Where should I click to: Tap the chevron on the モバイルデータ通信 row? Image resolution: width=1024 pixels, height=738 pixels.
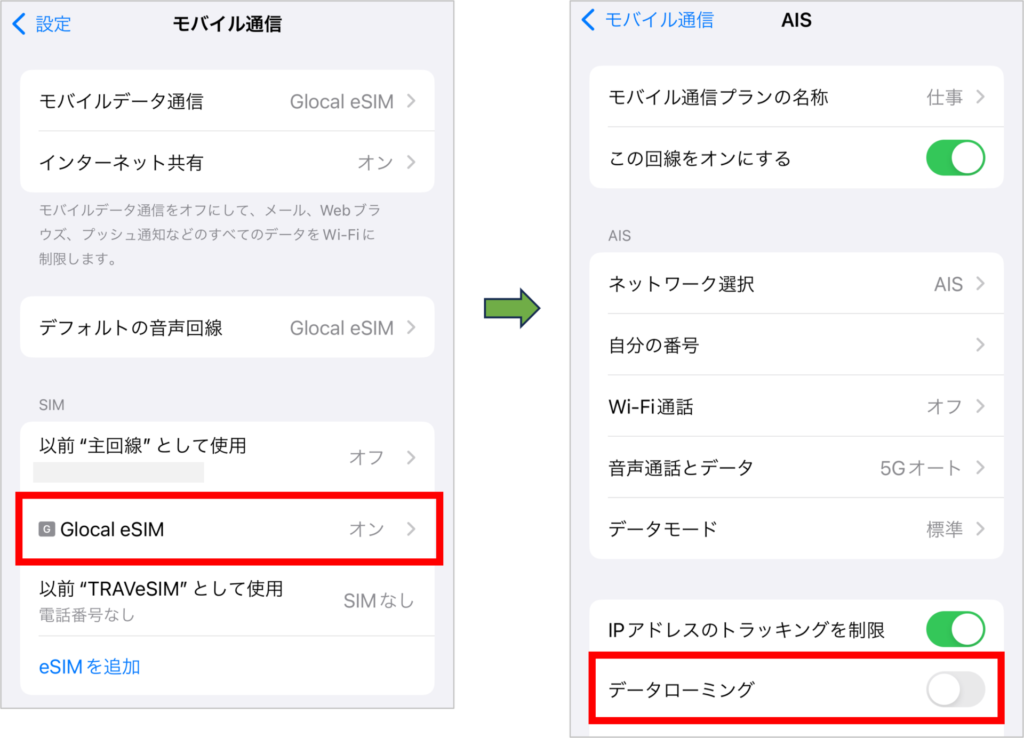[x=411, y=101]
